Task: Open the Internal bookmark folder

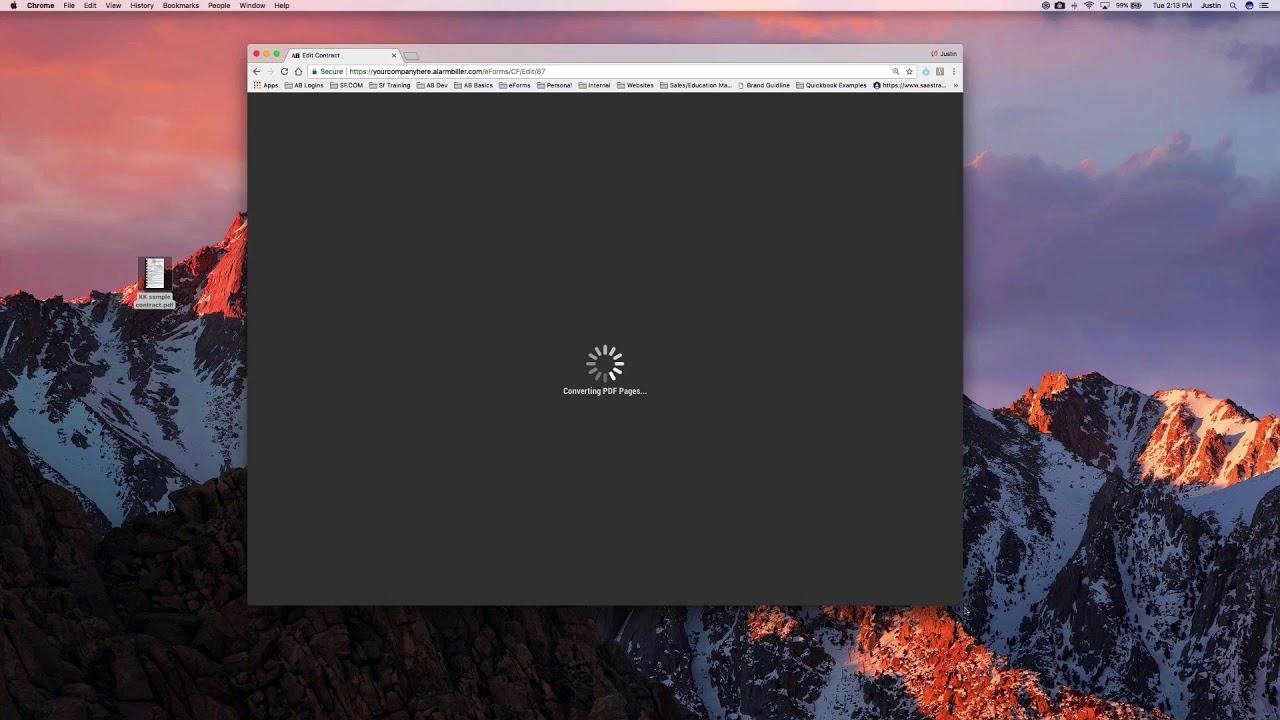Action: click(x=594, y=85)
